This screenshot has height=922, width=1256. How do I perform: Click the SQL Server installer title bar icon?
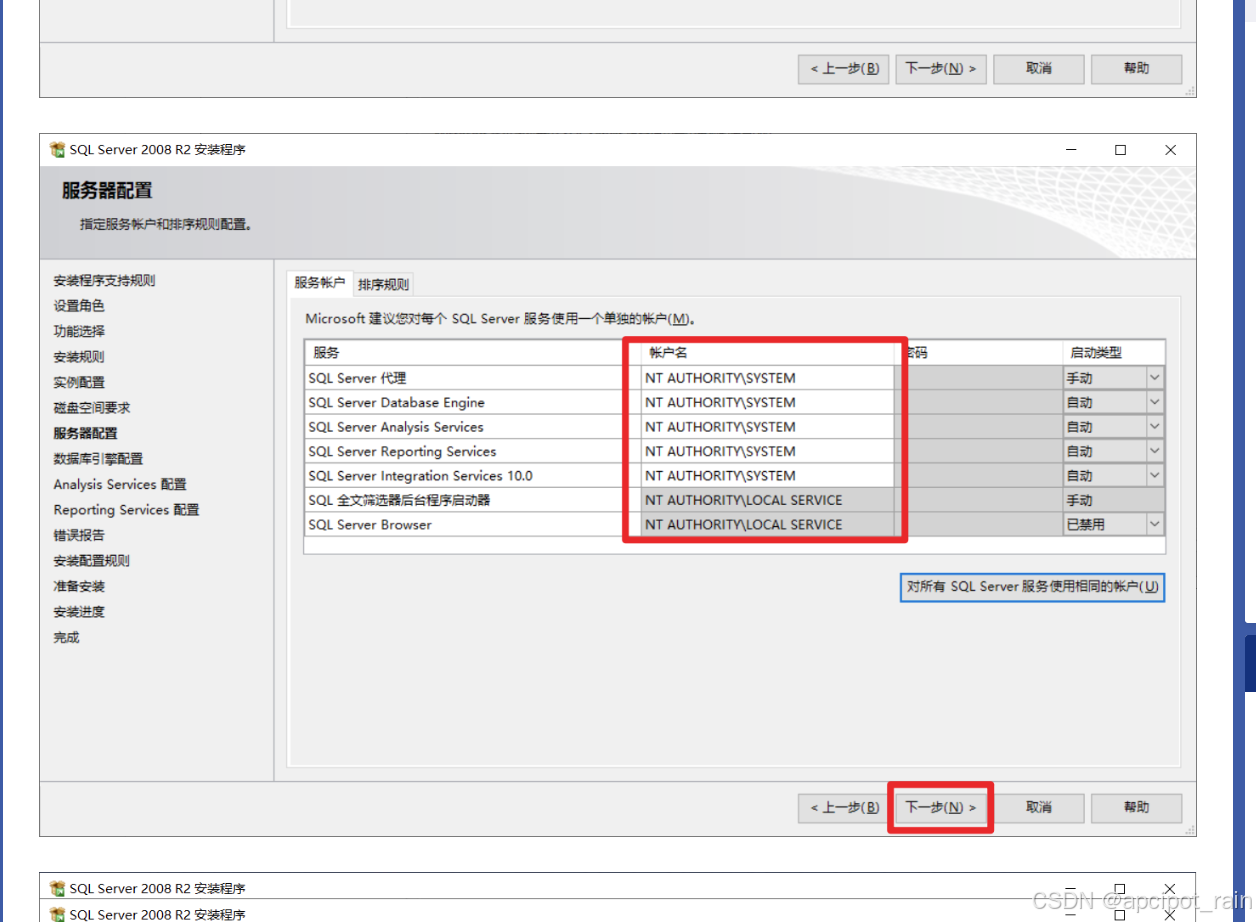click(58, 150)
